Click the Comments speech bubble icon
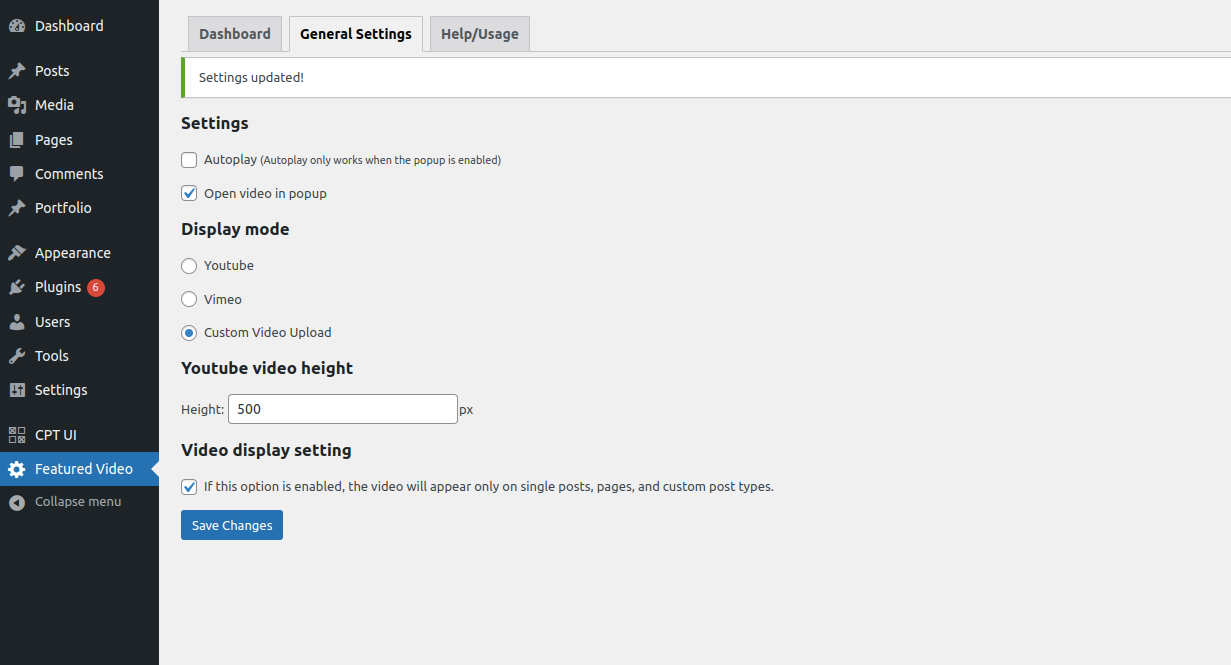Image resolution: width=1231 pixels, height=665 pixels. (x=17, y=174)
